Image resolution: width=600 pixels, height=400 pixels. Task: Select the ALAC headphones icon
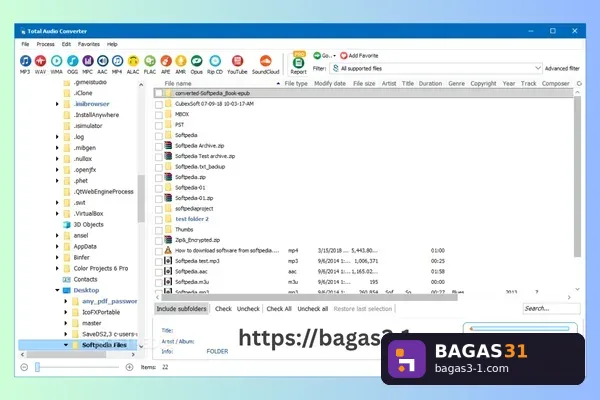(x=133, y=61)
